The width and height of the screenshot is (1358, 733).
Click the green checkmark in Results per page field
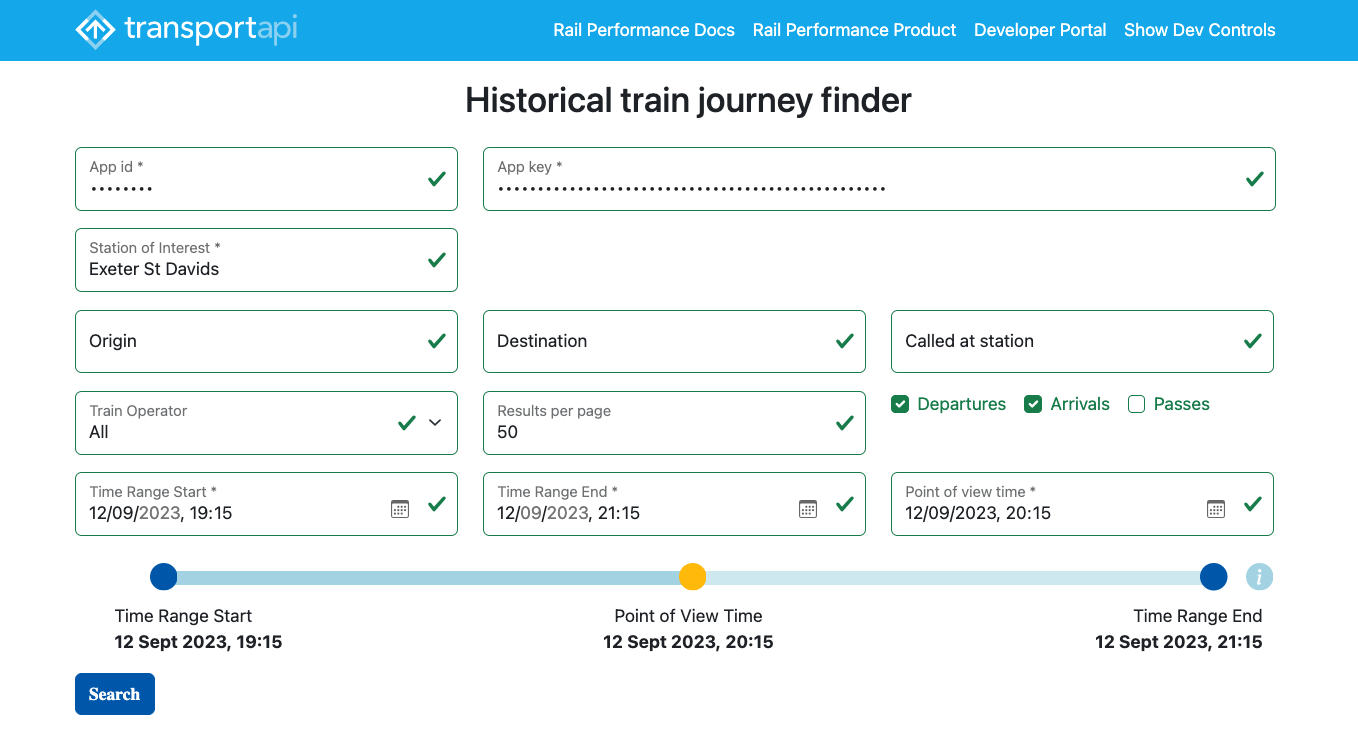tap(845, 423)
